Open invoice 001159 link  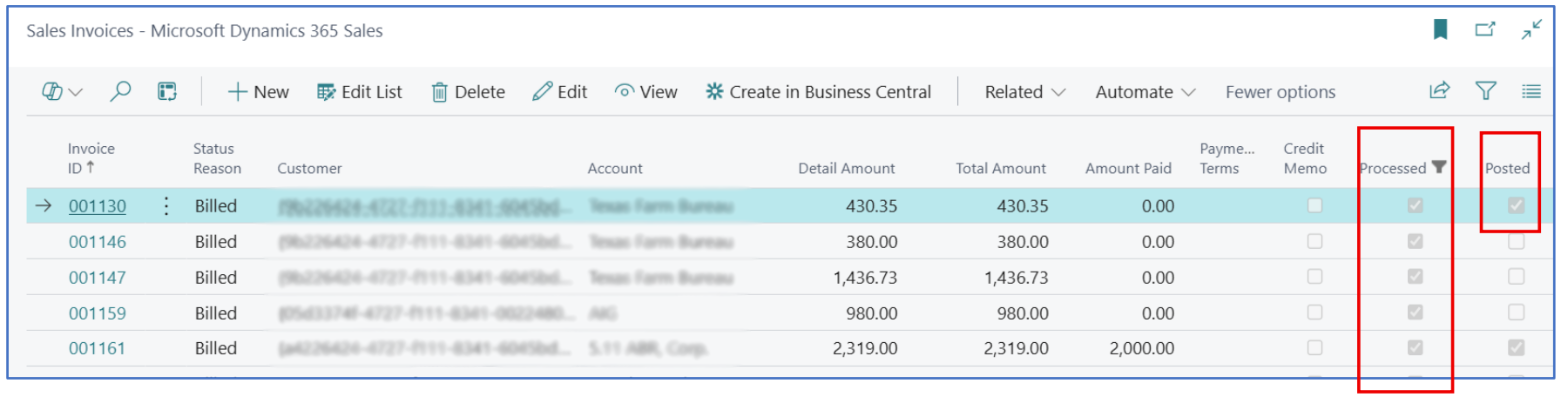coord(97,313)
